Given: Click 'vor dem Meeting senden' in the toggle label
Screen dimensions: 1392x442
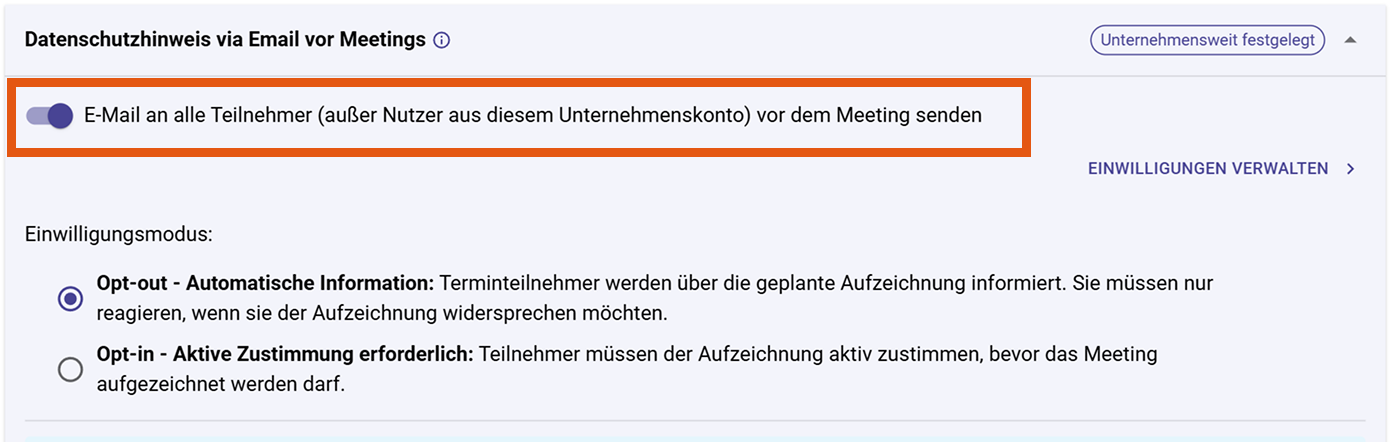Looking at the screenshot, I should click(x=870, y=116).
